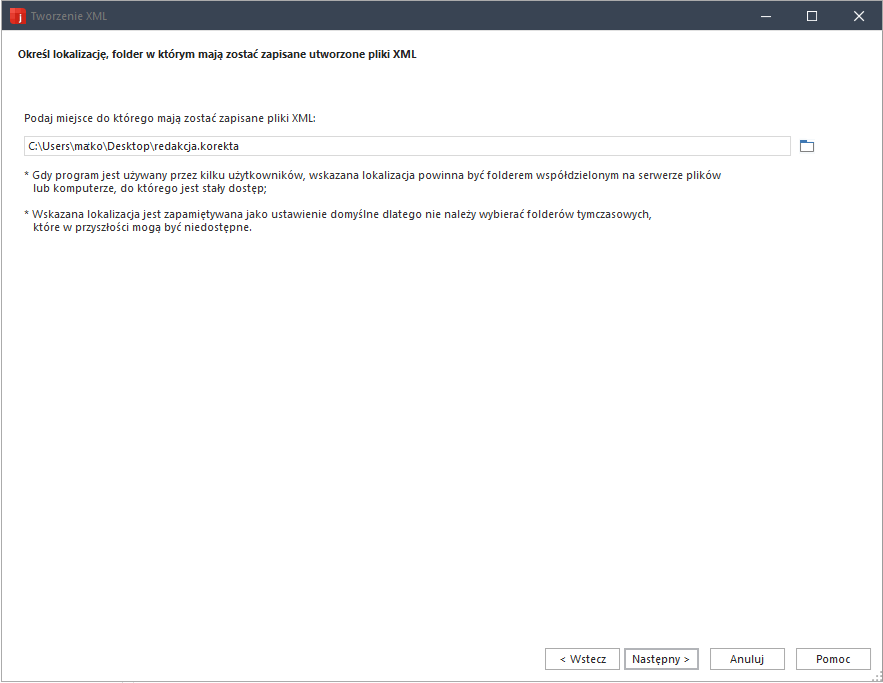Cancel the wizard with Anuluj
883x683 pixels.
pyautogui.click(x=746, y=659)
